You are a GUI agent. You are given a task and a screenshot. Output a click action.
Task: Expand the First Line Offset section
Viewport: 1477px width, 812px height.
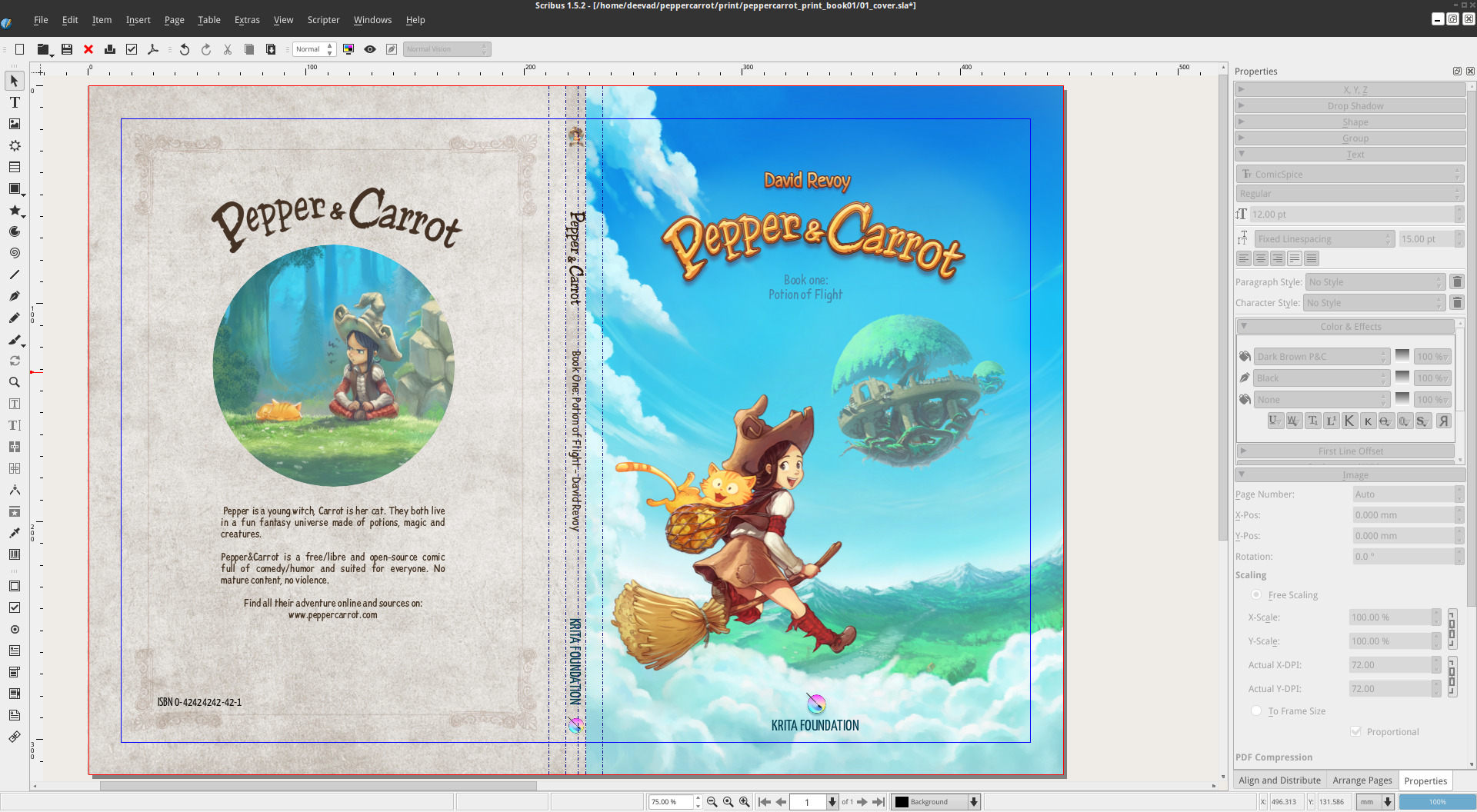coord(1345,451)
